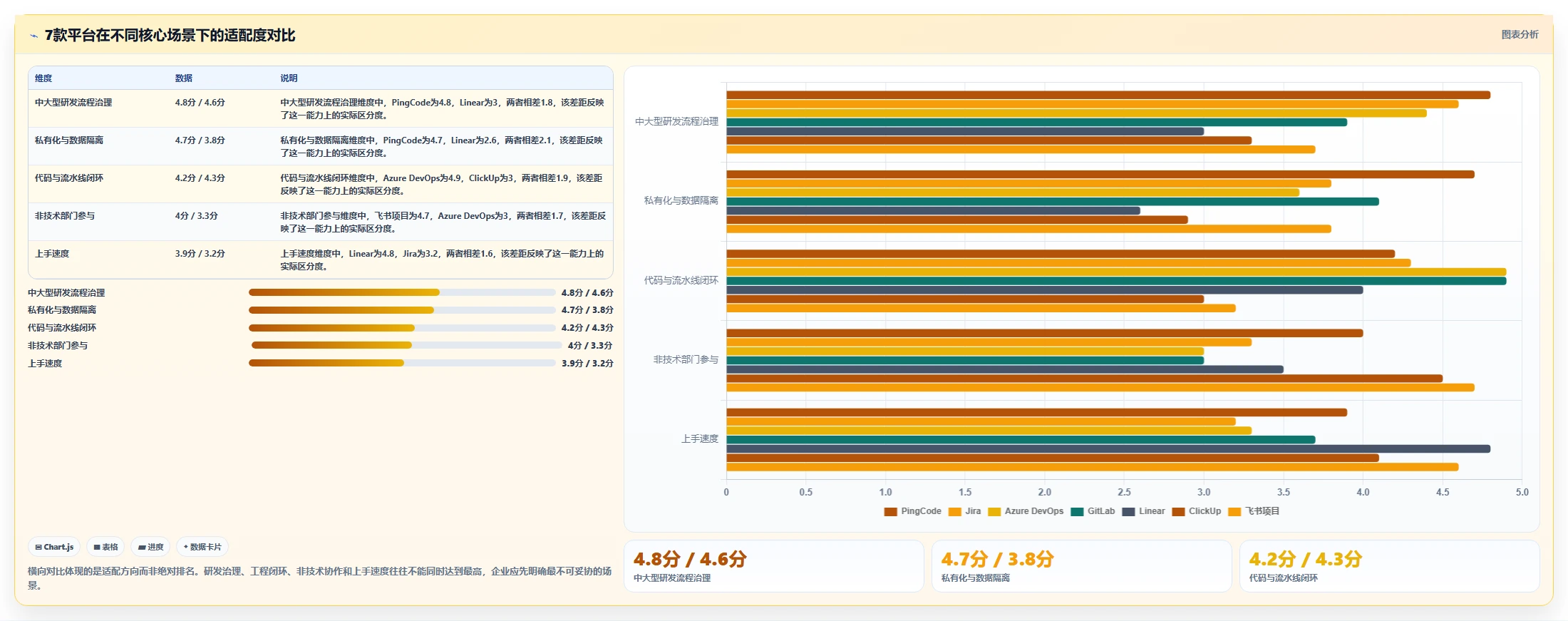Toggle Jira series in chart legend
The image size is (1568, 621).
(964, 511)
